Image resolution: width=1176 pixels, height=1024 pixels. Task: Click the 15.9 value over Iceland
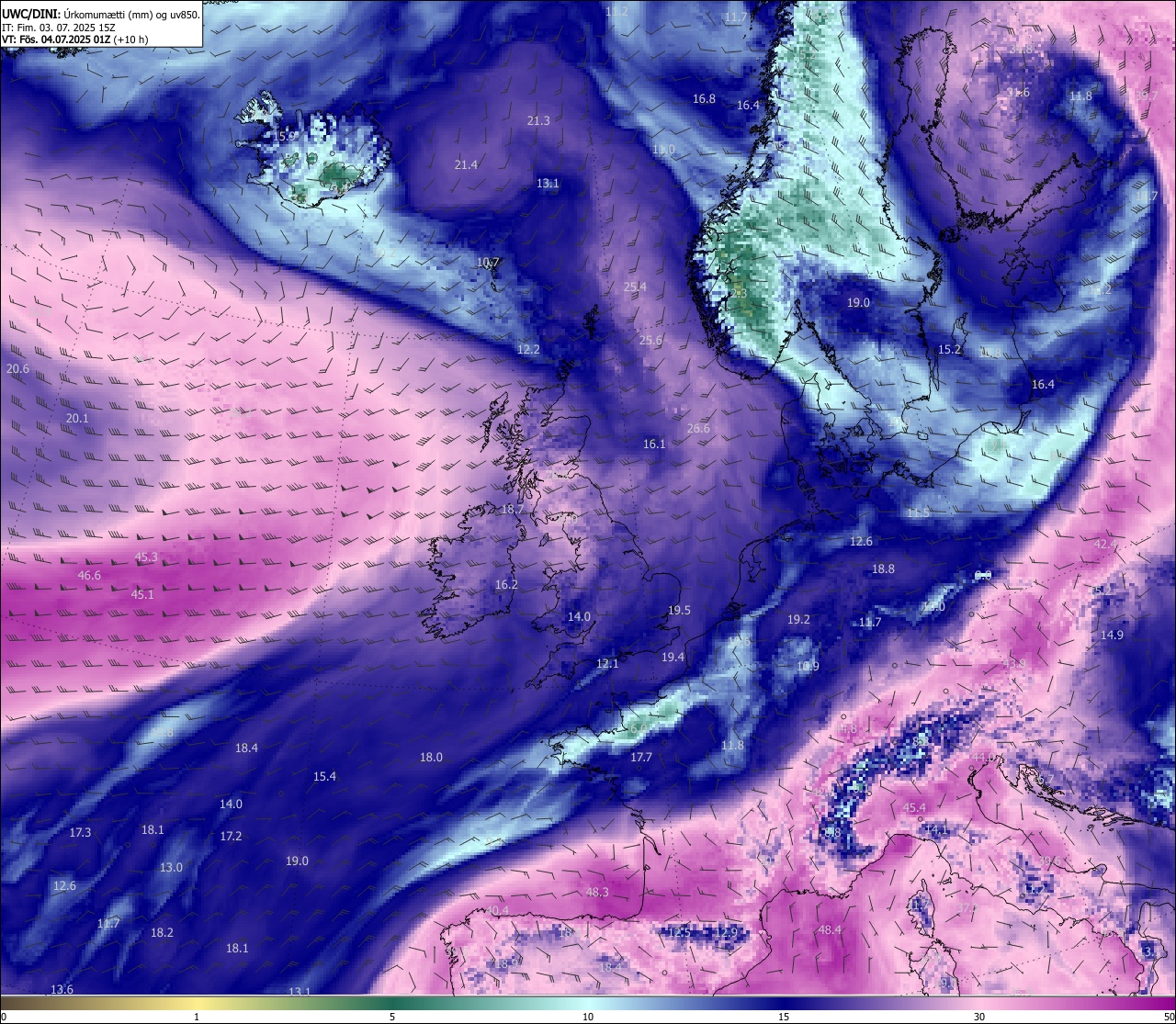(286, 137)
